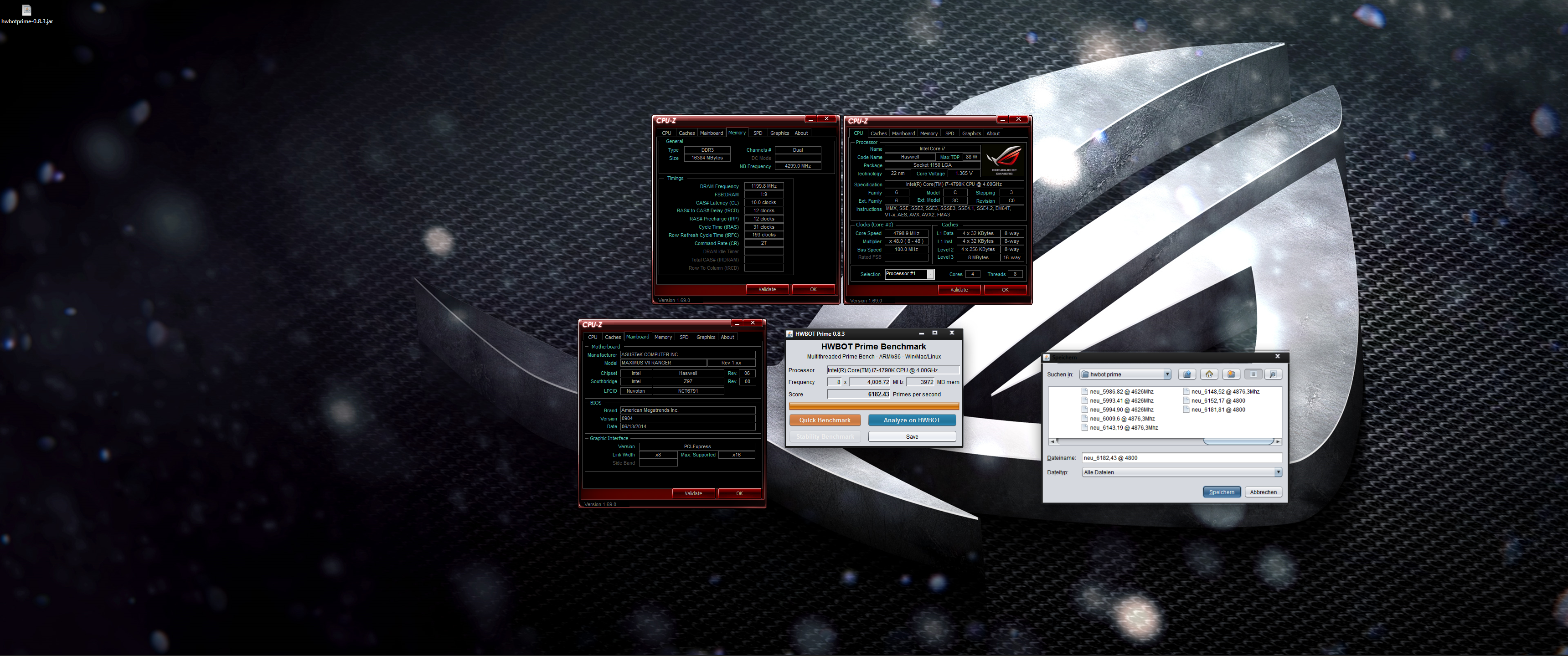This screenshot has height=656, width=1568.
Task: Click the horizontal scrollbar thumb in file list
Action: point(1238,442)
